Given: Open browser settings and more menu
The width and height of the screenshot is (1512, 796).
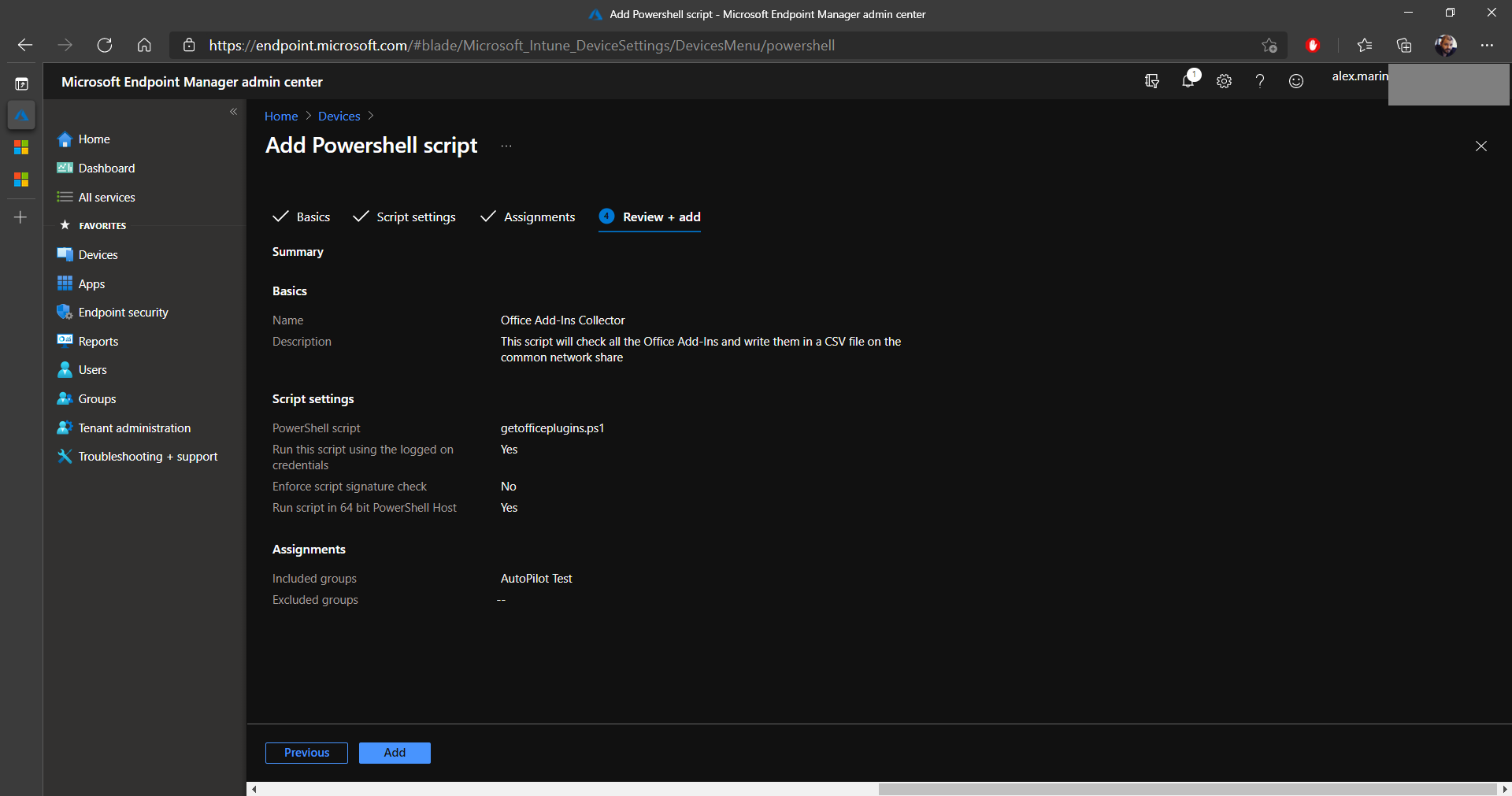Looking at the screenshot, I should (1486, 46).
